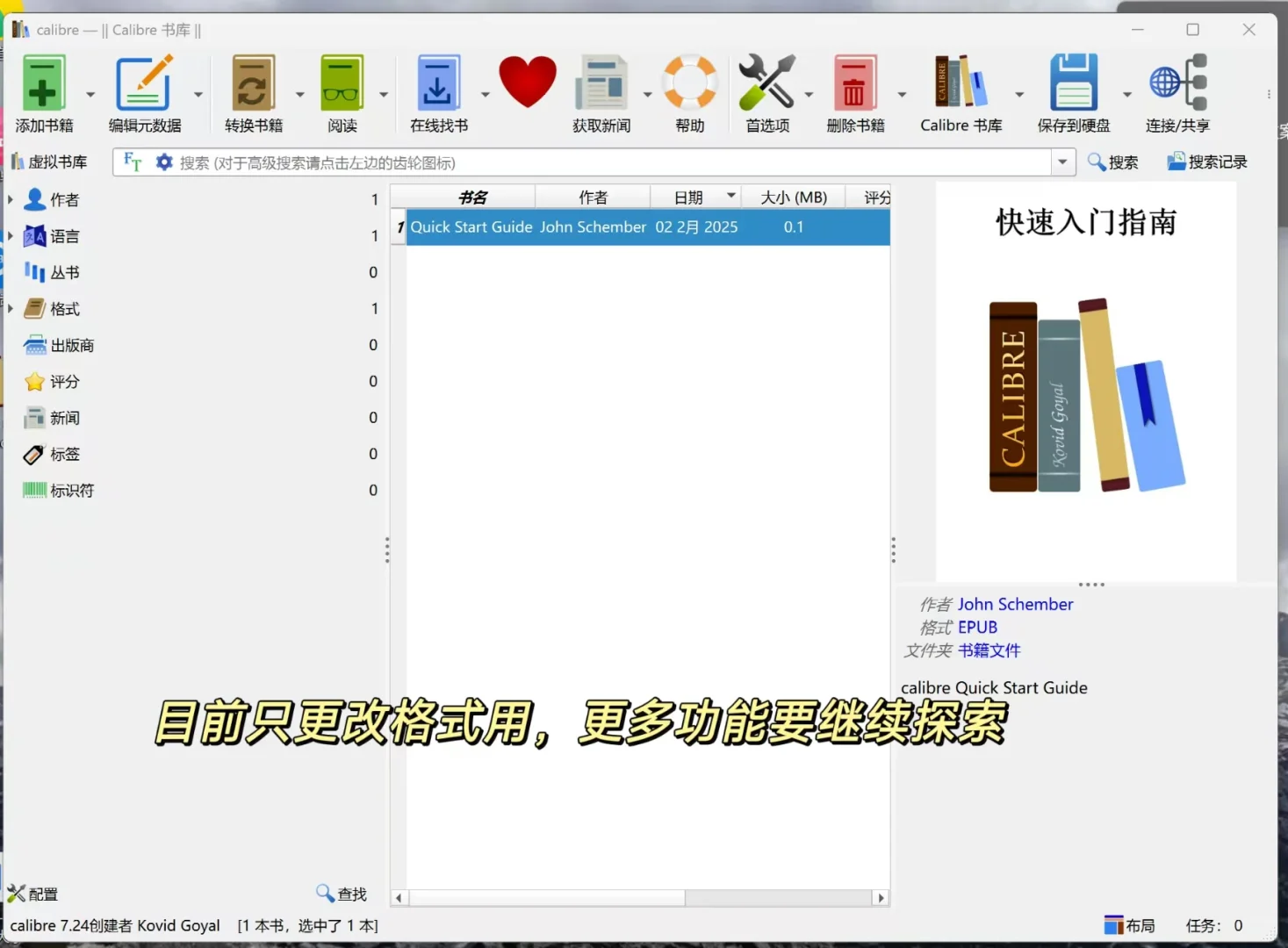The image size is (1288, 948).
Task: Click the red heart donate icon
Action: click(x=528, y=82)
